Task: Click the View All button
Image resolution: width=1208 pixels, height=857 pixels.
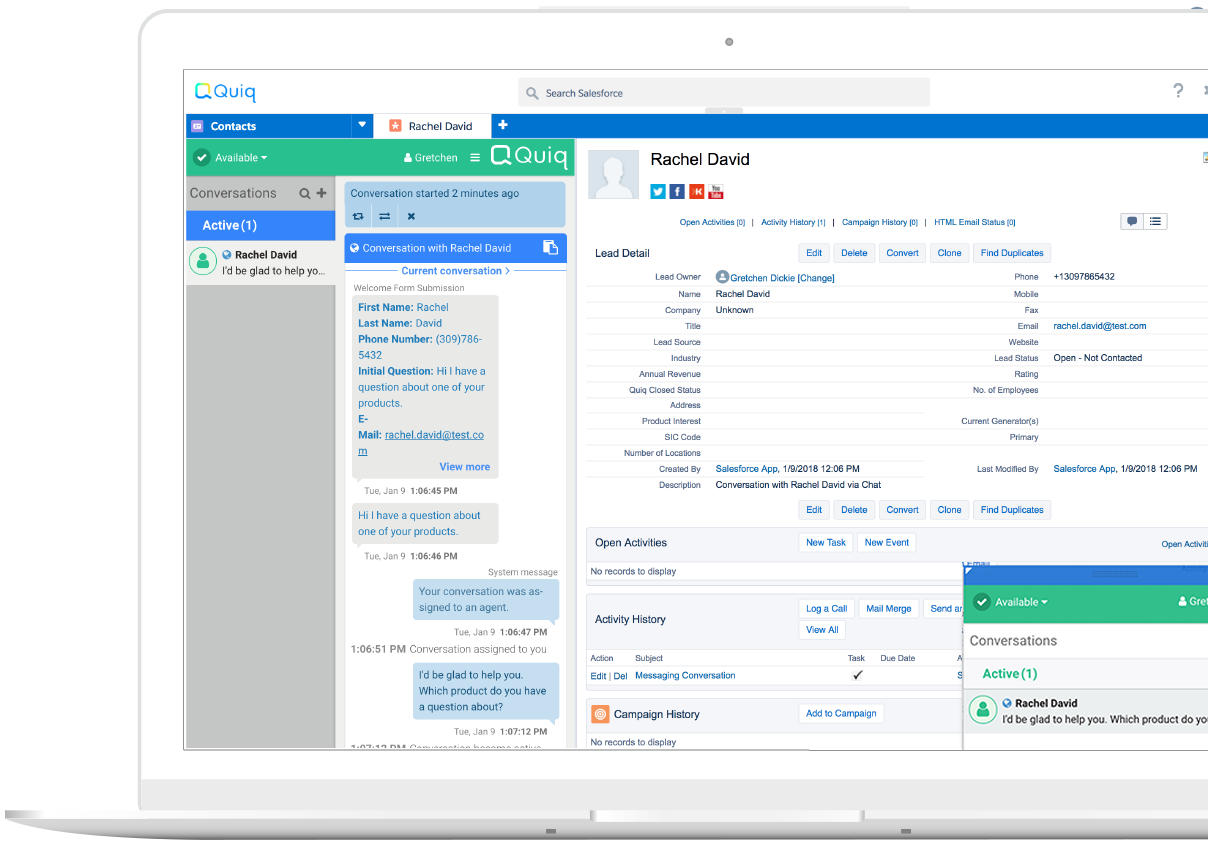Action: click(822, 630)
